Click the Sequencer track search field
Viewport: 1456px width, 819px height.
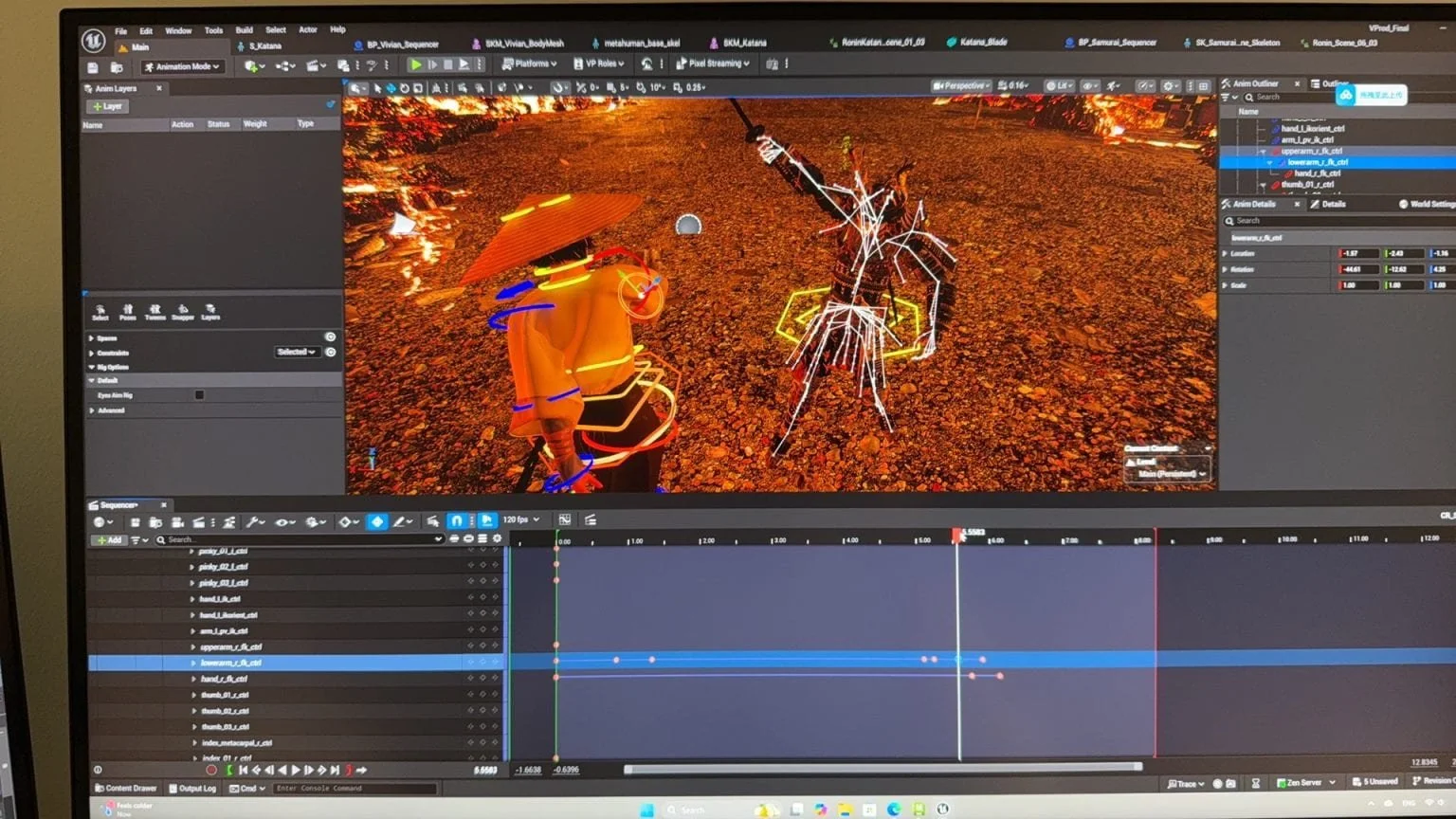click(300, 539)
